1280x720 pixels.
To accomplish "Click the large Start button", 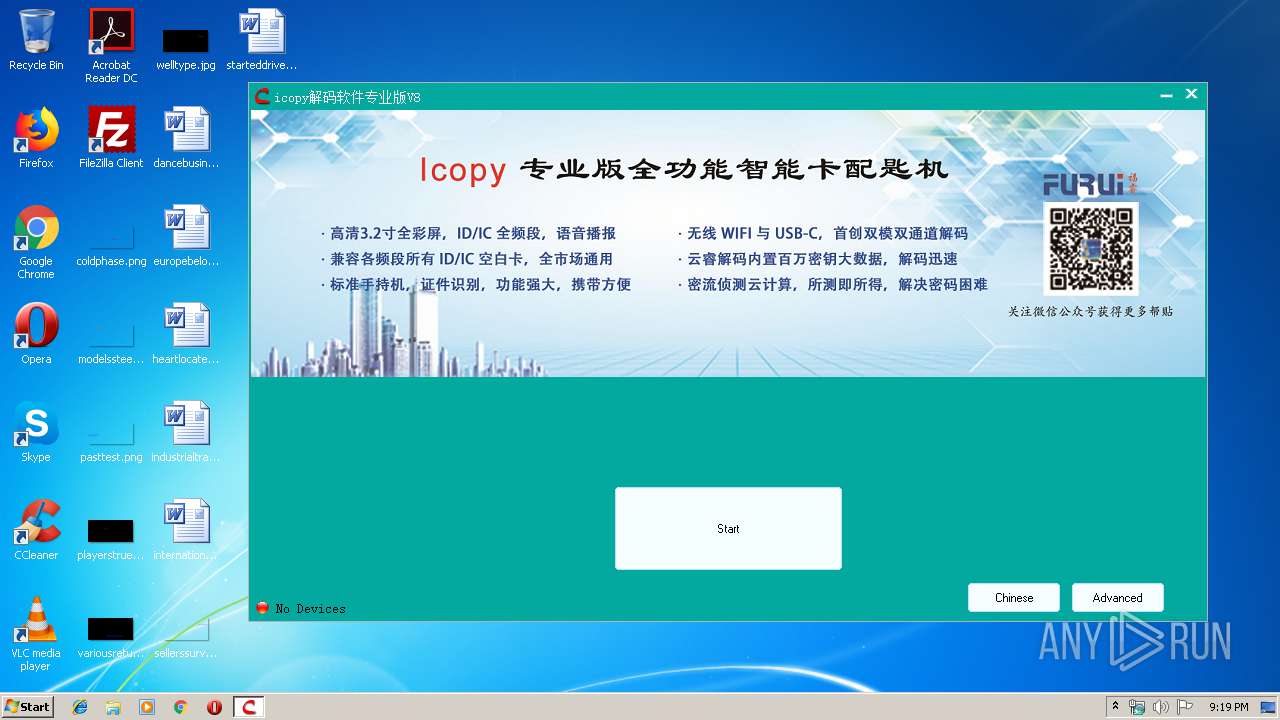I will point(728,528).
